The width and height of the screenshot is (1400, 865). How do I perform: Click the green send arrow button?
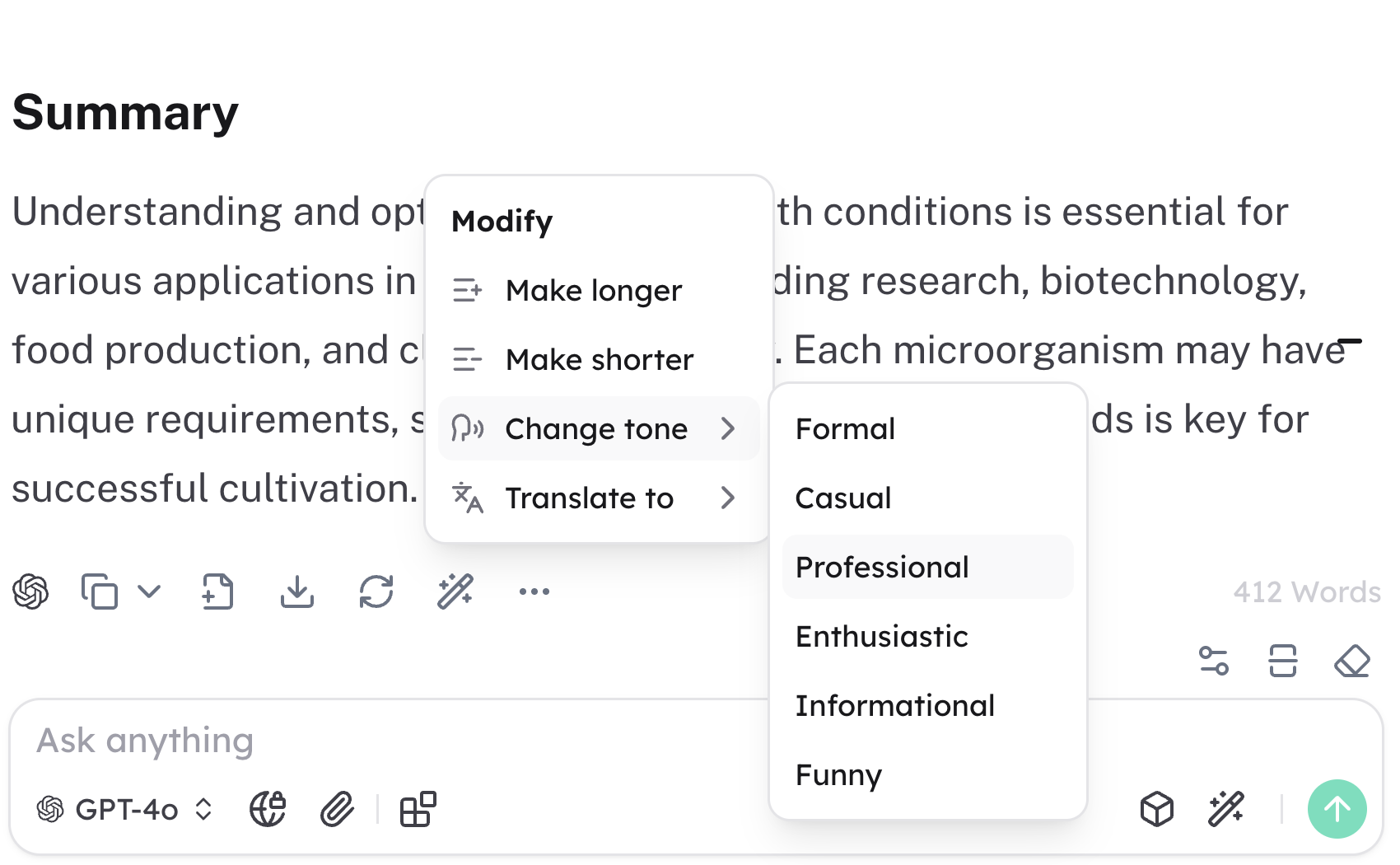click(1337, 809)
